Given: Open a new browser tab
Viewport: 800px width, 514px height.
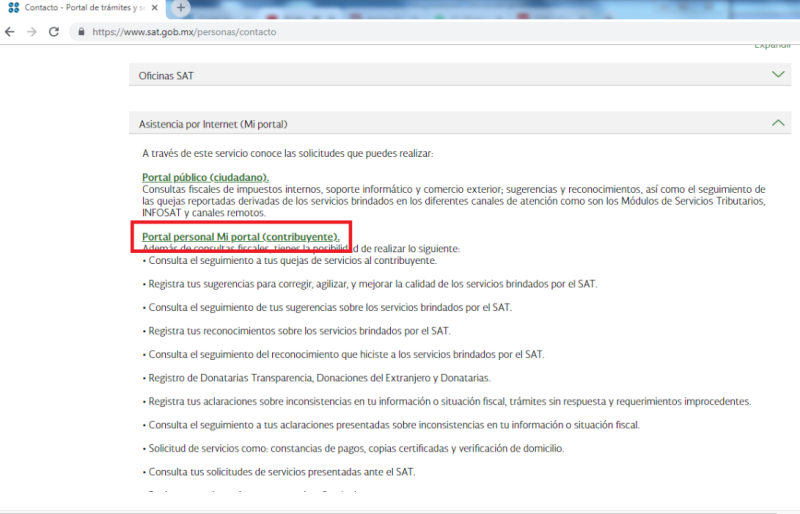Looking at the screenshot, I should click(x=180, y=8).
